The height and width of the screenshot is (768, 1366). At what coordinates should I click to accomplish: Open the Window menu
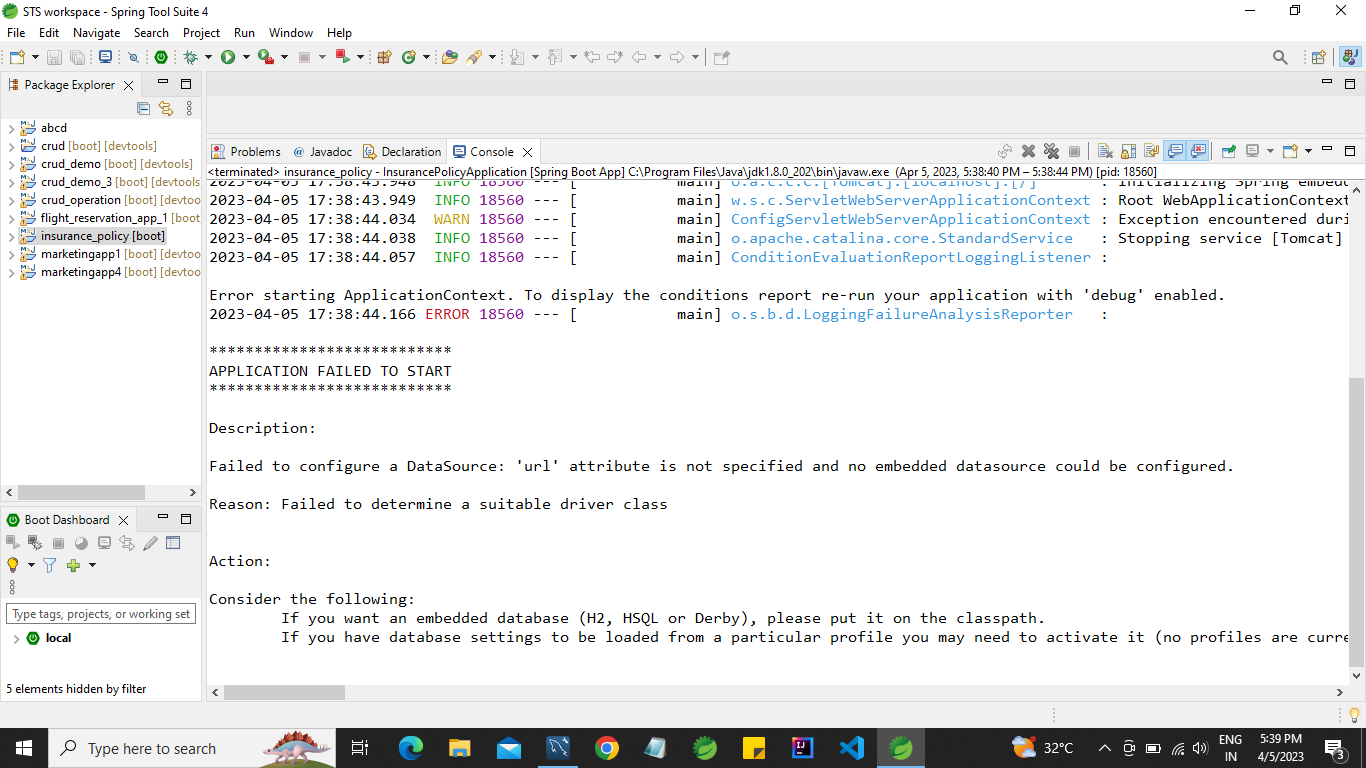[291, 33]
